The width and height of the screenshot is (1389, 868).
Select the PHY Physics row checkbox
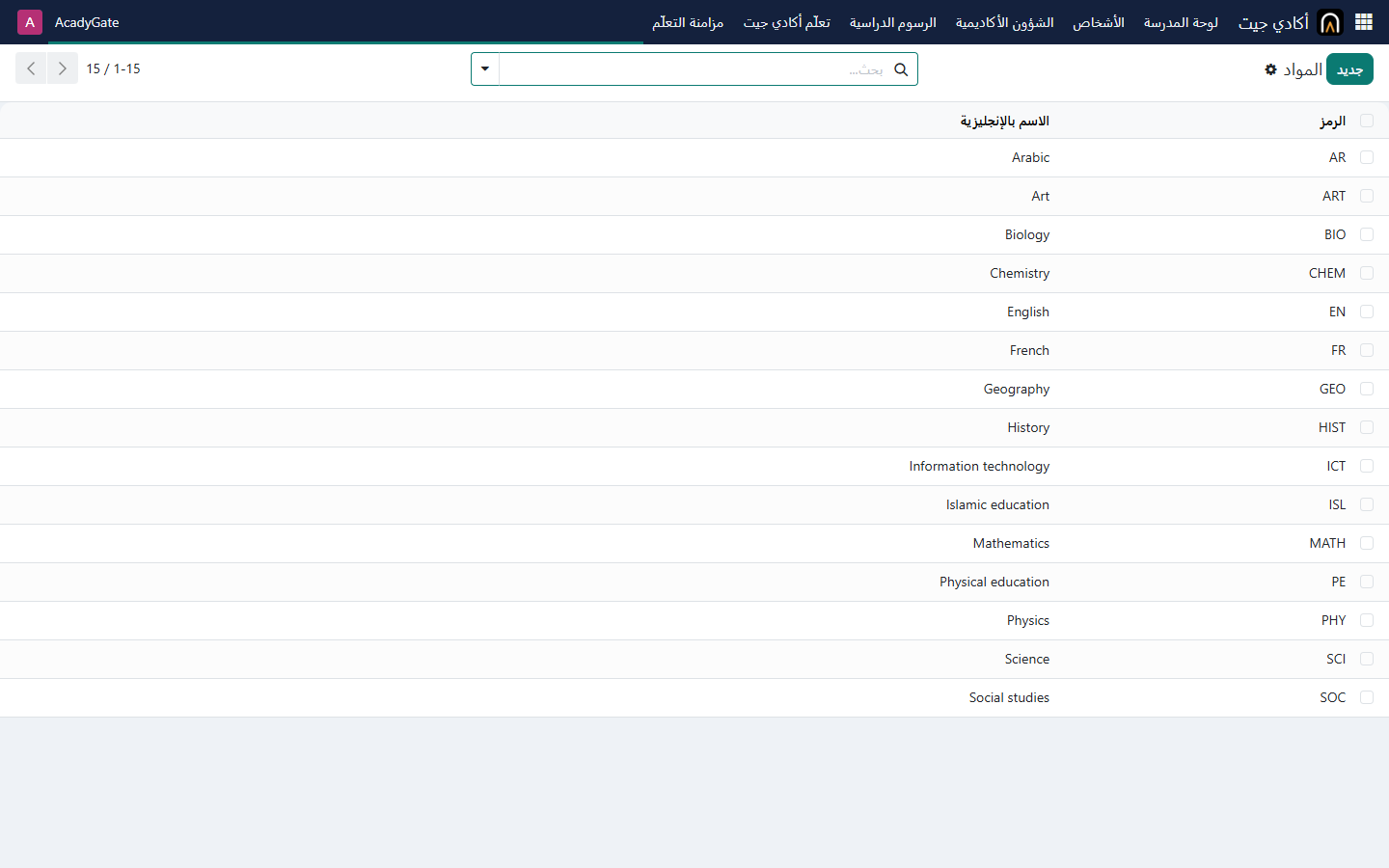click(x=1367, y=620)
